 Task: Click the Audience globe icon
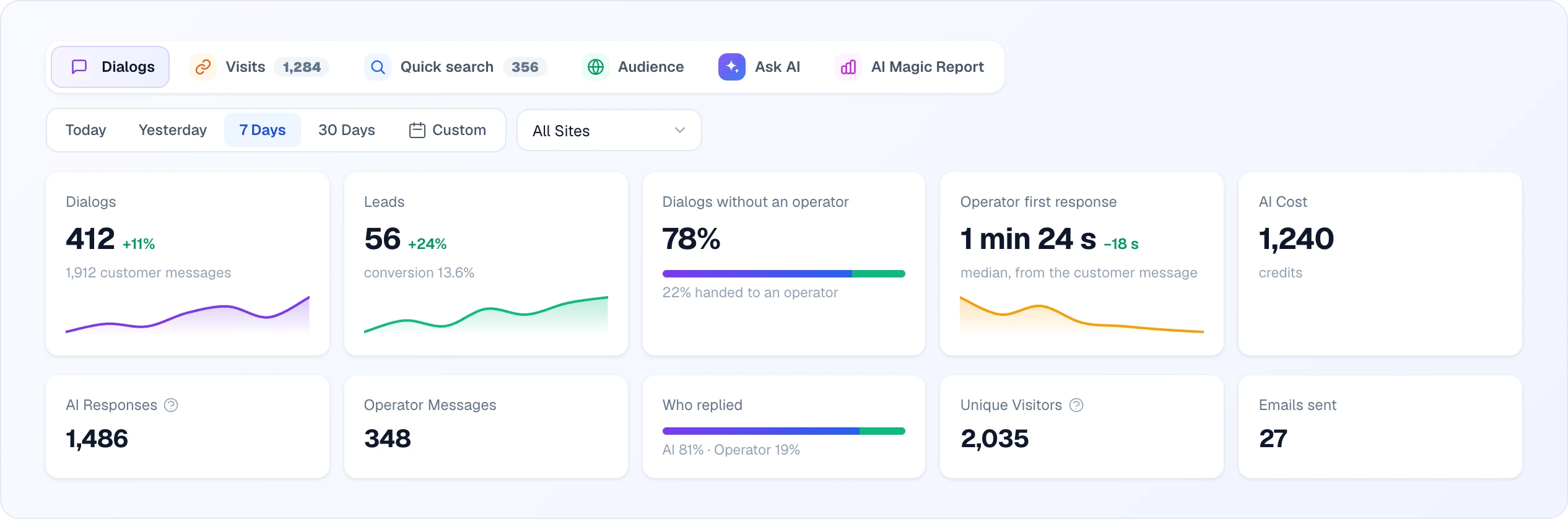[596, 67]
